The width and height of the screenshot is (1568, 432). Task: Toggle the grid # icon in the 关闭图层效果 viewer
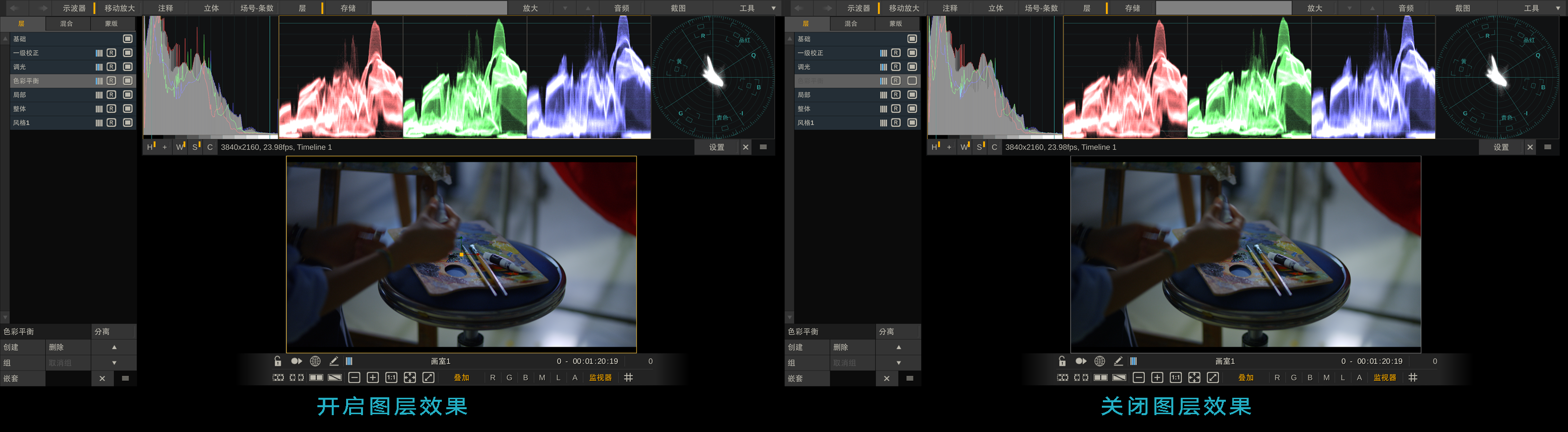point(1413,377)
